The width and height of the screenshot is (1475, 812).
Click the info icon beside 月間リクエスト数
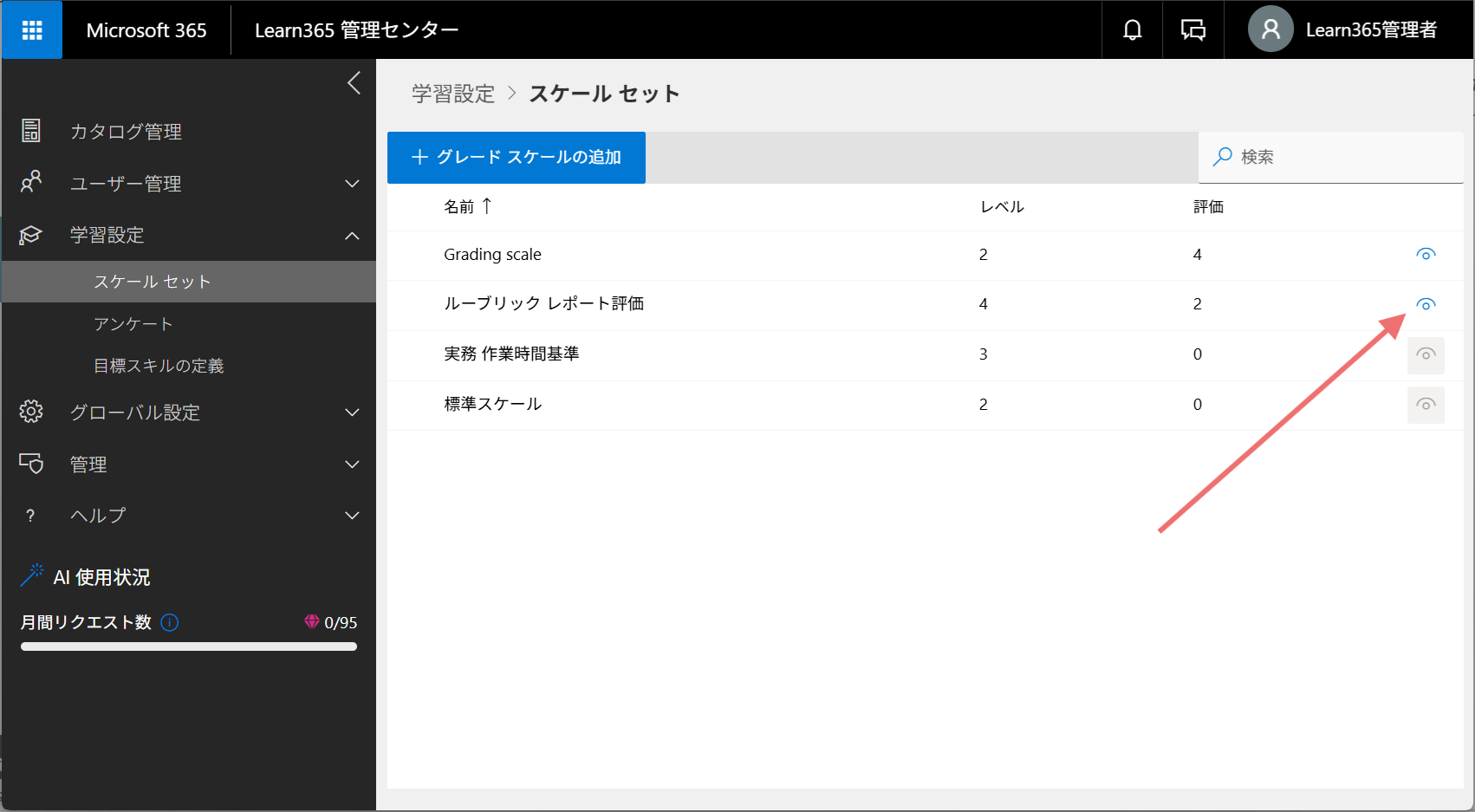(170, 622)
